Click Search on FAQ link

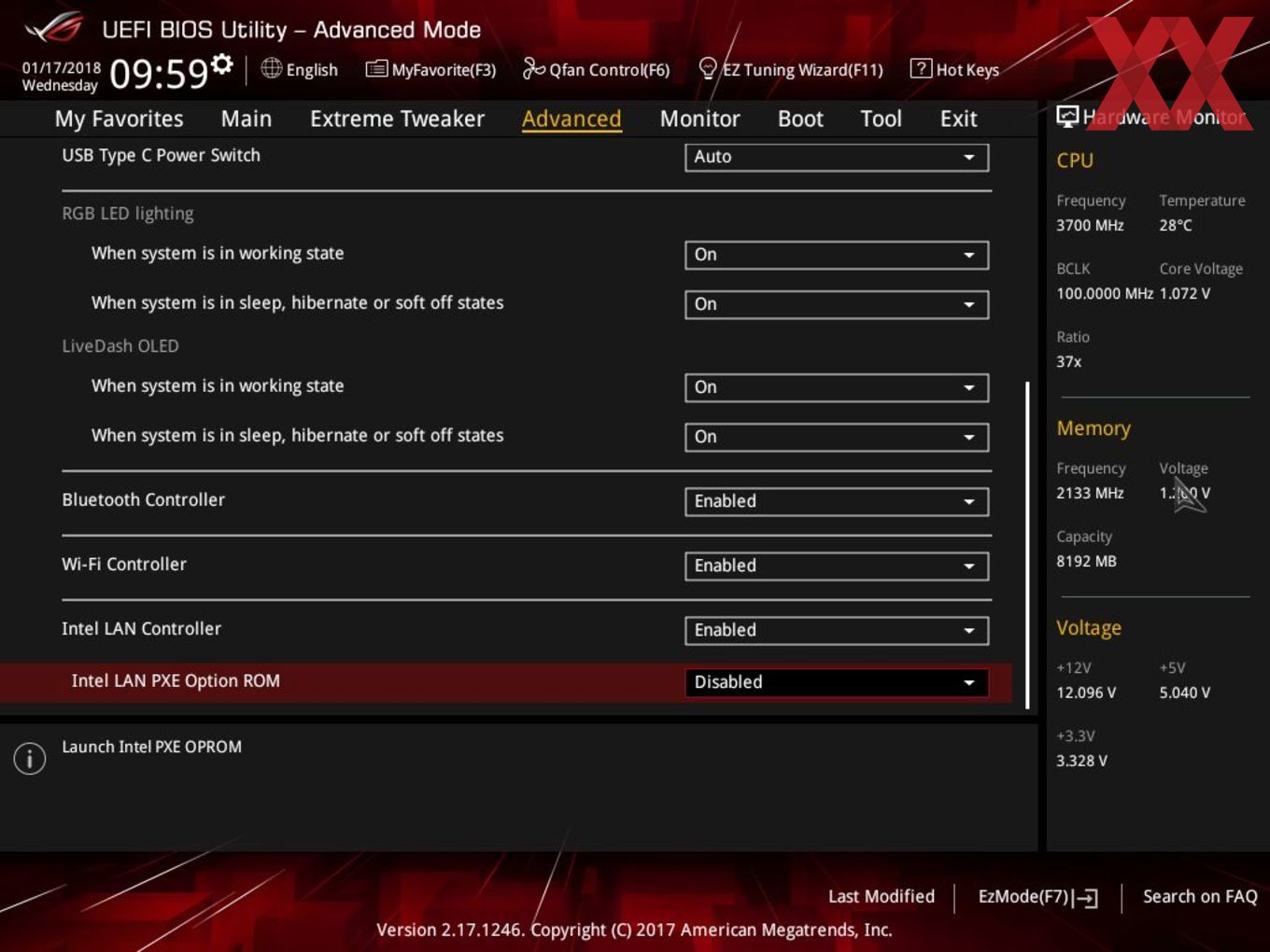(1200, 896)
